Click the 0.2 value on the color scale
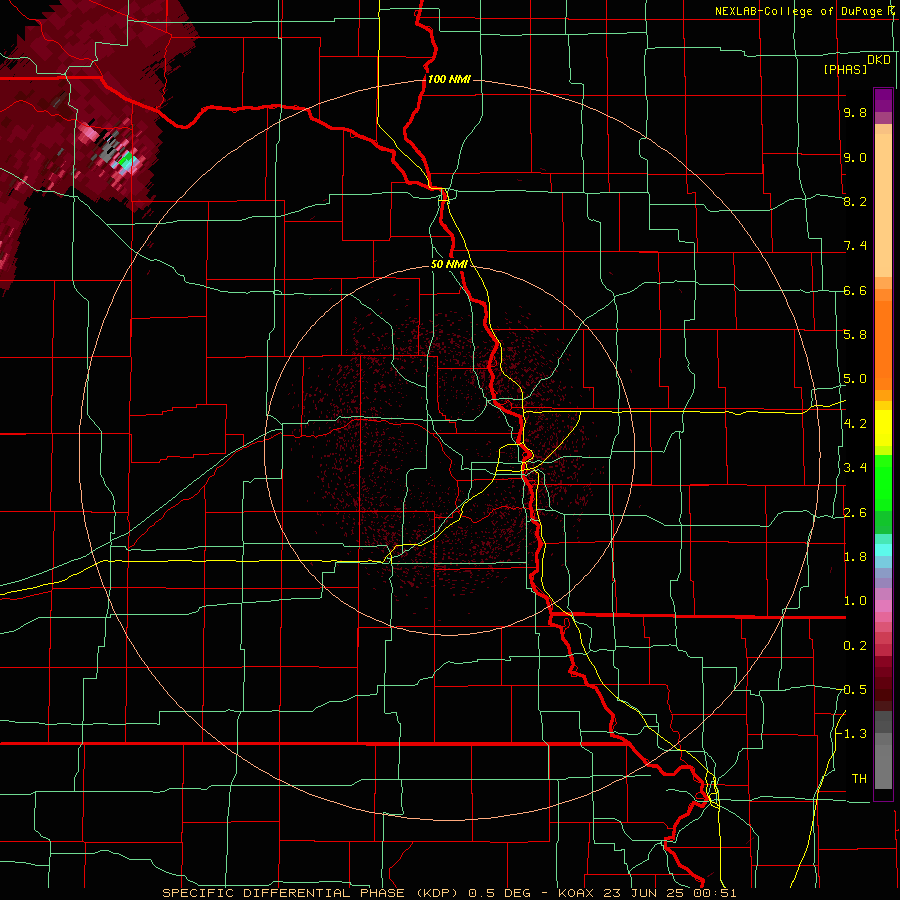Viewport: 900px width, 900px height. pos(855,646)
